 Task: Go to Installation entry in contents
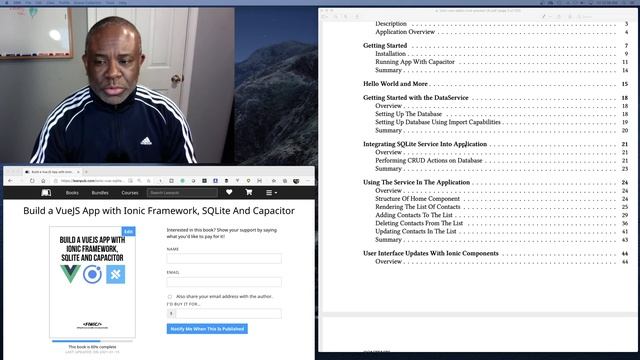[391, 53]
